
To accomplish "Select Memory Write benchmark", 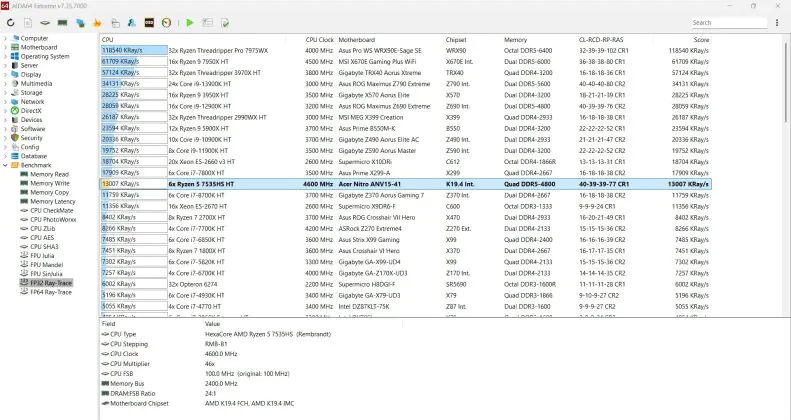I will pos(49,184).
